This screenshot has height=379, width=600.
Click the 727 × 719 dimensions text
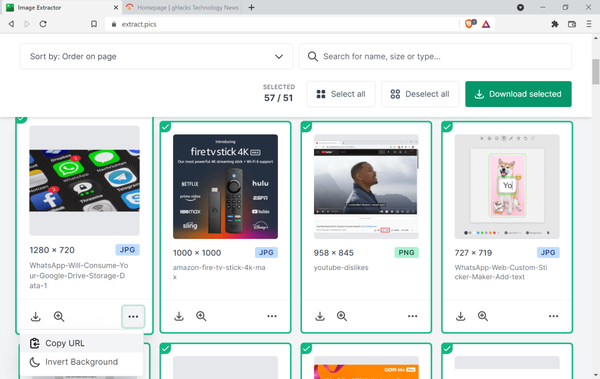coord(473,253)
